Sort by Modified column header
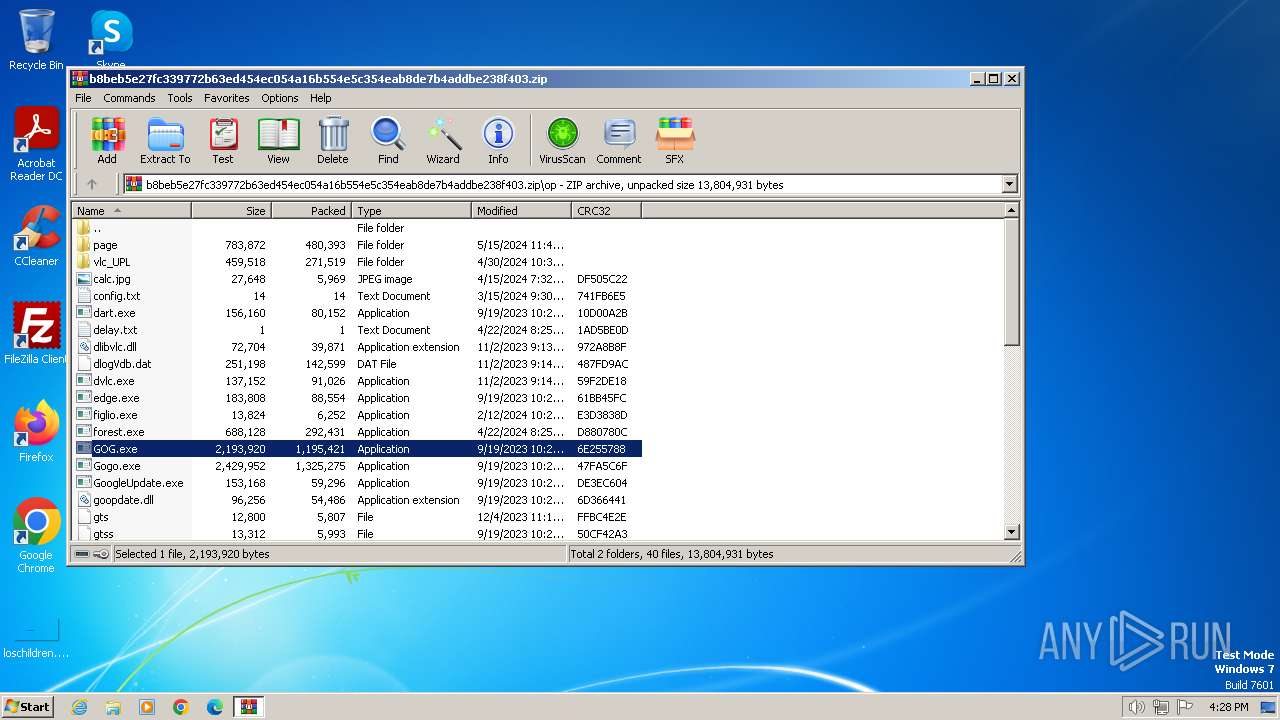 521,210
